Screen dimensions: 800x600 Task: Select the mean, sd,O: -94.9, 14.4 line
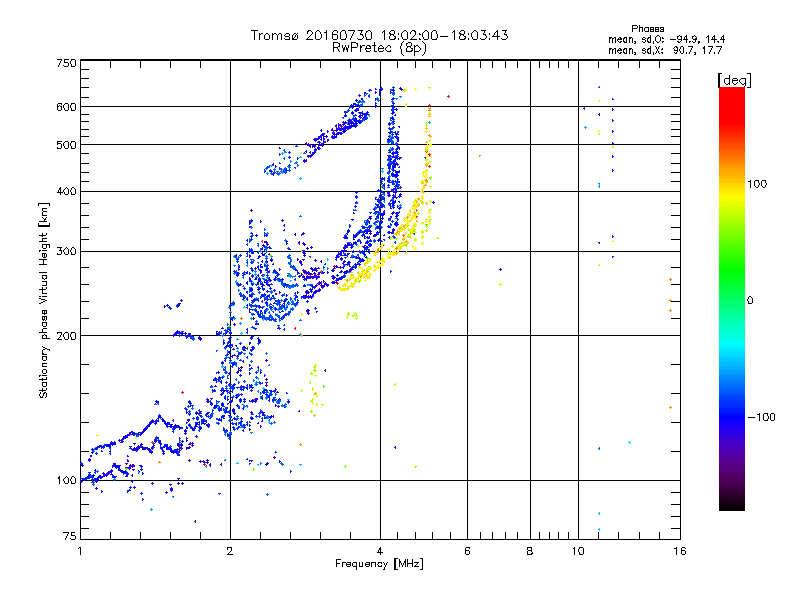click(666, 40)
